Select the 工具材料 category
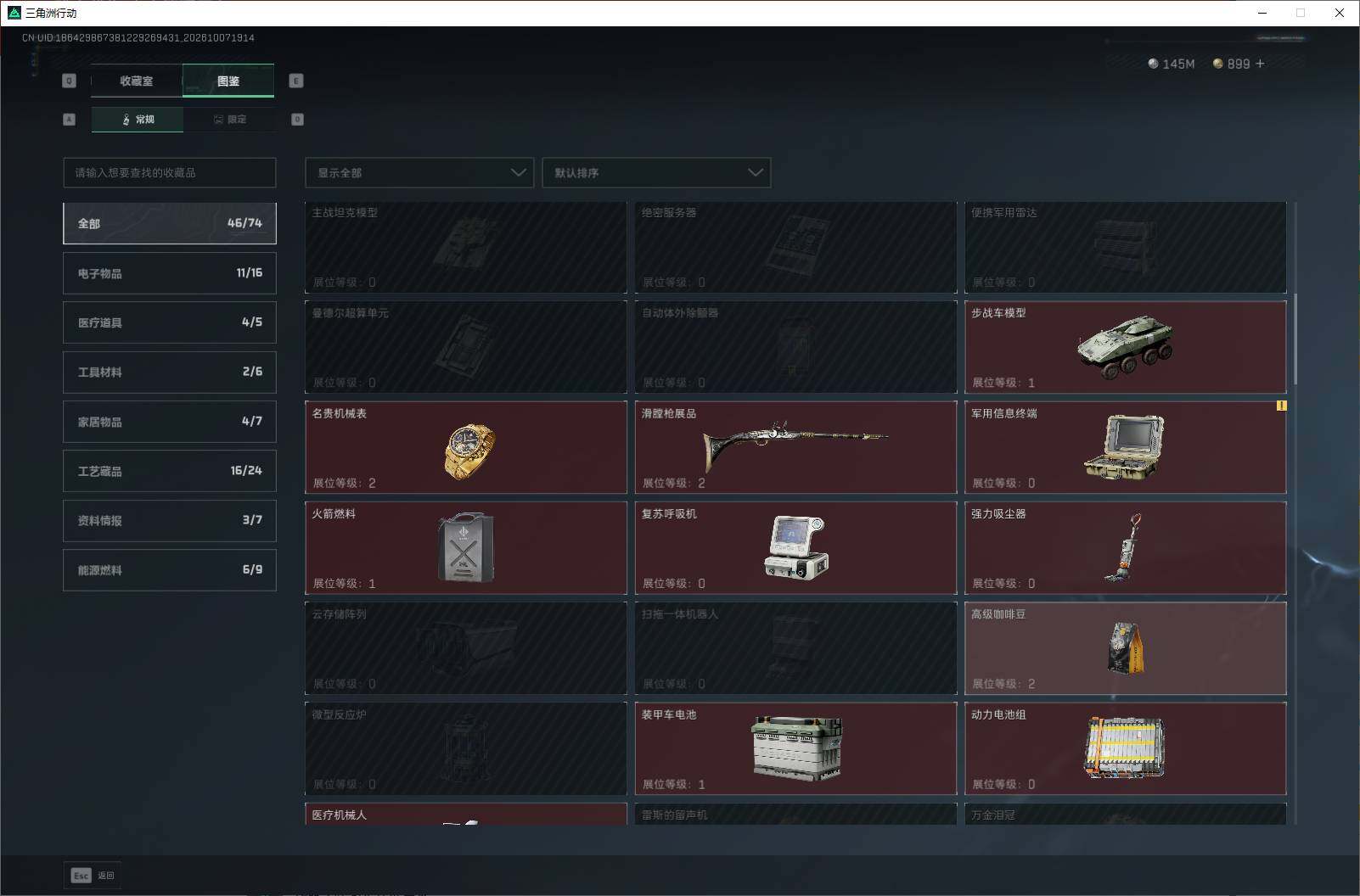The image size is (1360, 896). (170, 372)
